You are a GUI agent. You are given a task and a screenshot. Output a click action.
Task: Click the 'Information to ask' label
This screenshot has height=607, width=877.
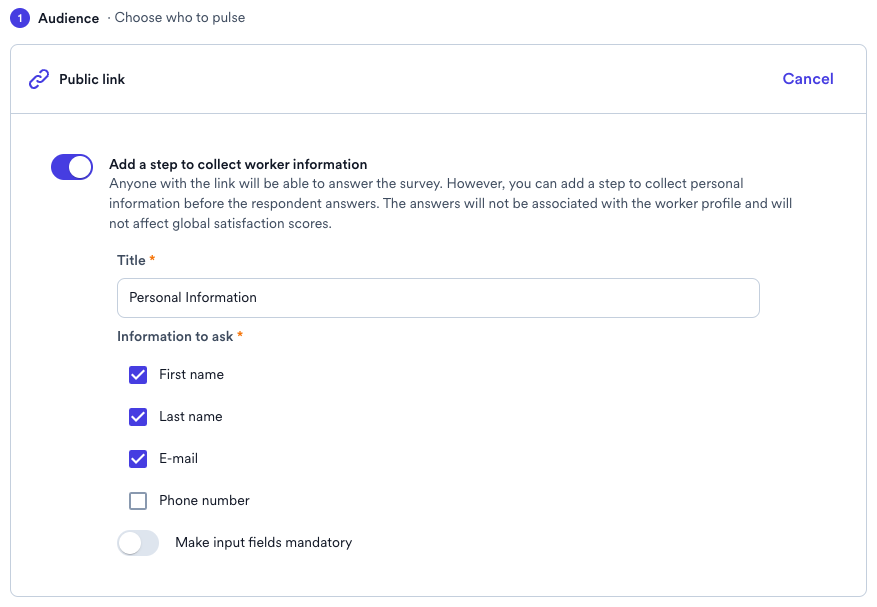click(x=175, y=336)
